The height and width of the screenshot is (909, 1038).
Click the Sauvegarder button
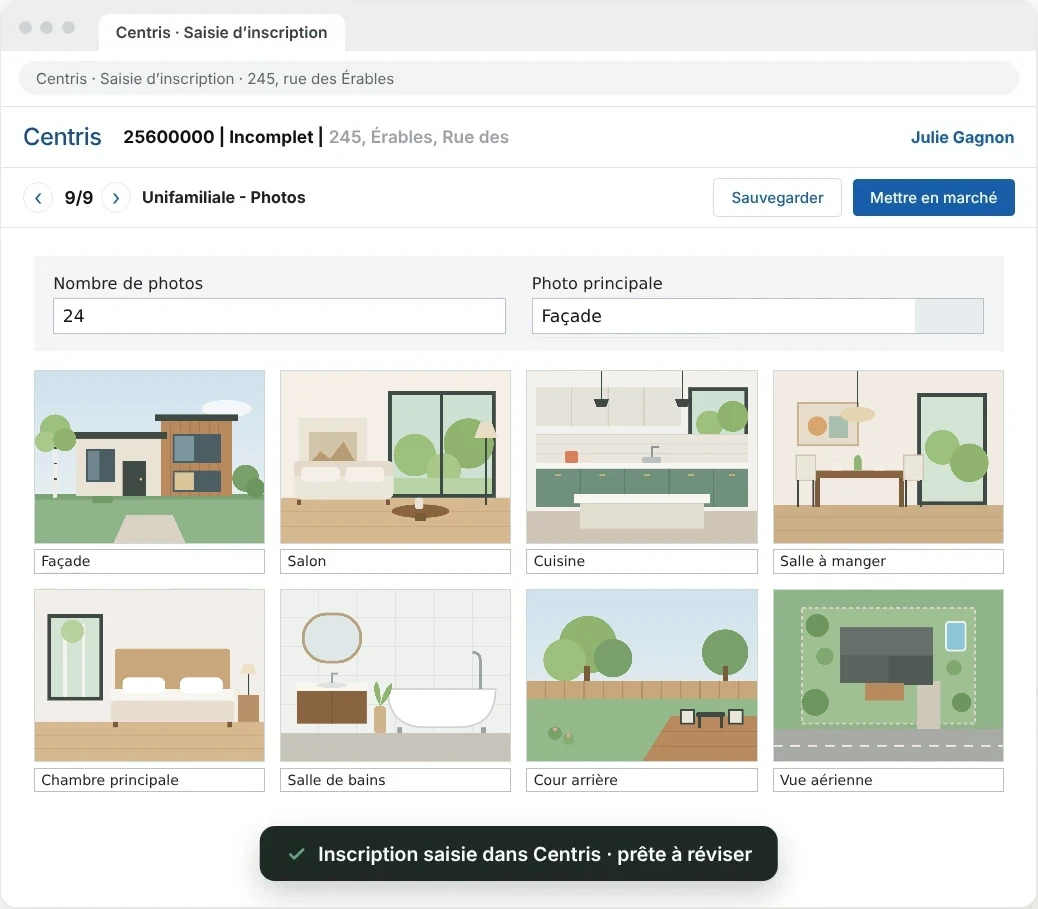click(x=777, y=197)
